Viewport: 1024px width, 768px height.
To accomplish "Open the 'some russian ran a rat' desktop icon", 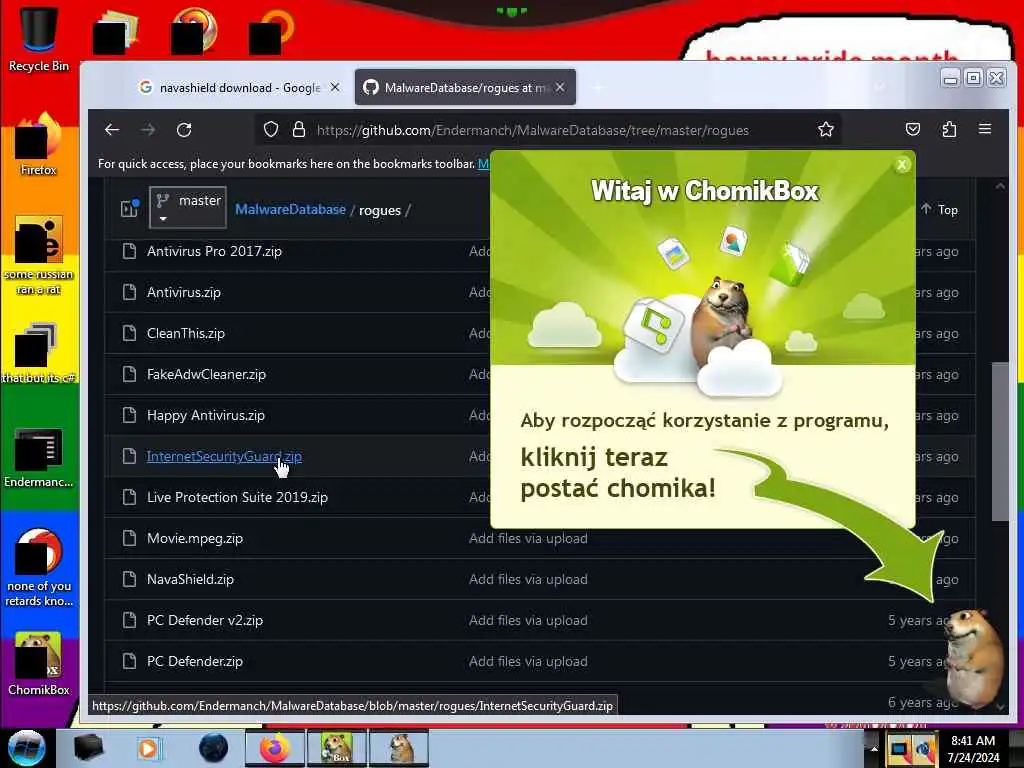I will click(39, 255).
